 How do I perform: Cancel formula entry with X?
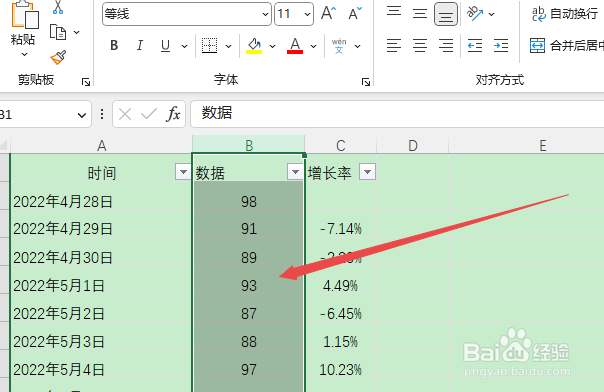coord(125,114)
